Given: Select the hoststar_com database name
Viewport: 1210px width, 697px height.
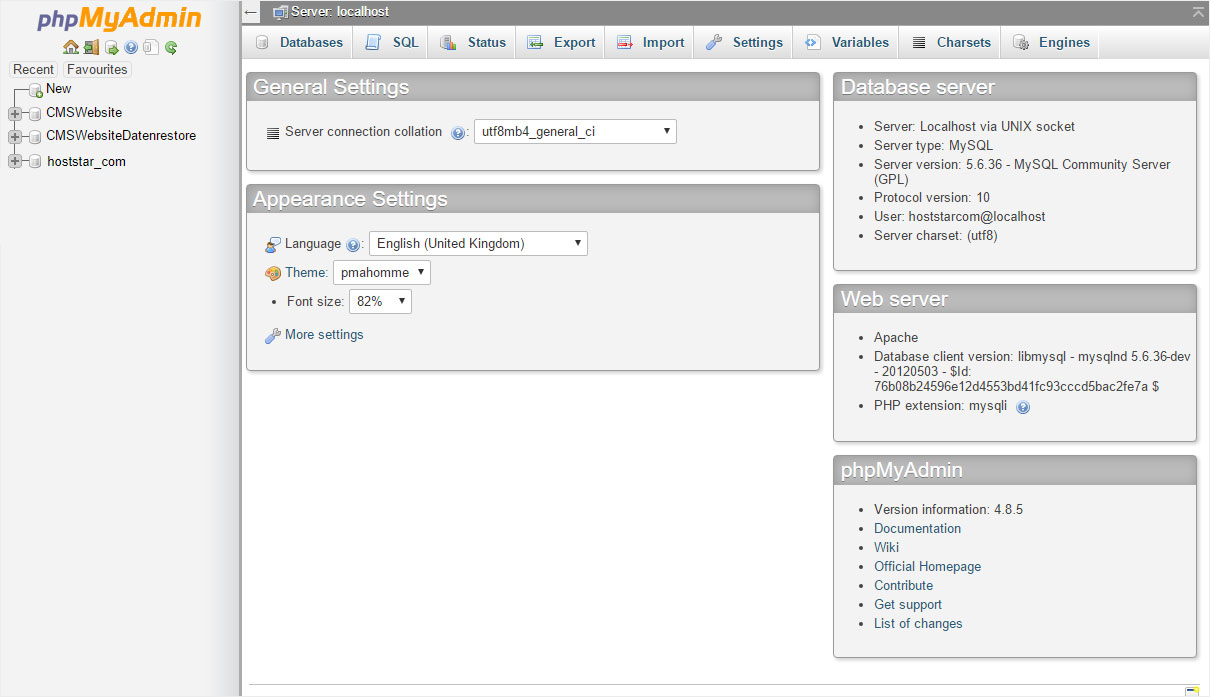Looking at the screenshot, I should tap(86, 161).
